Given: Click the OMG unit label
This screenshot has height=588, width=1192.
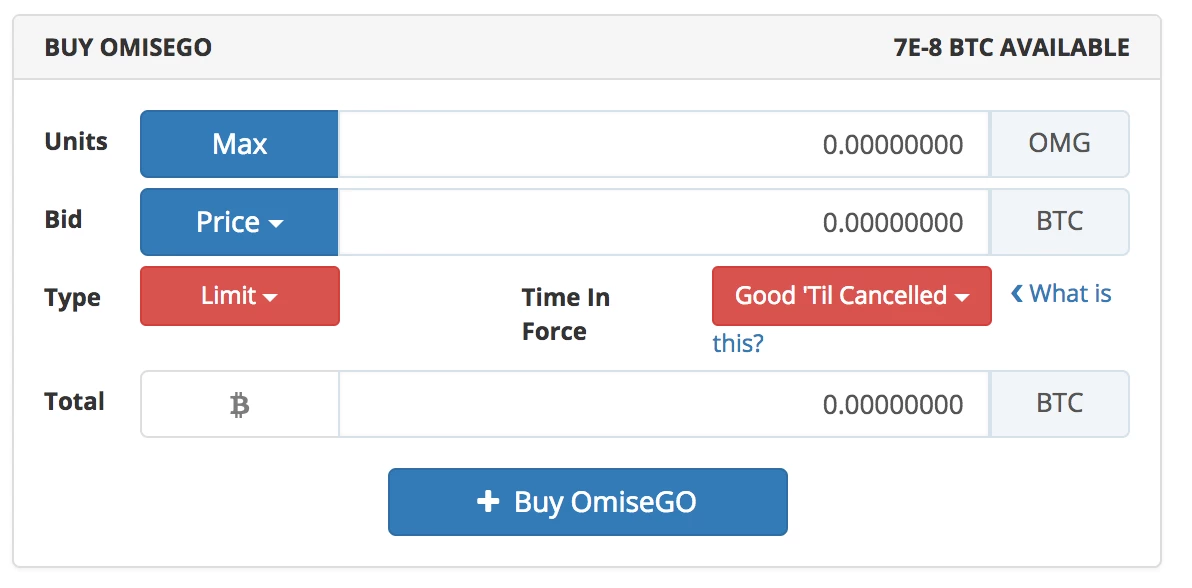Looking at the screenshot, I should [x=1059, y=144].
